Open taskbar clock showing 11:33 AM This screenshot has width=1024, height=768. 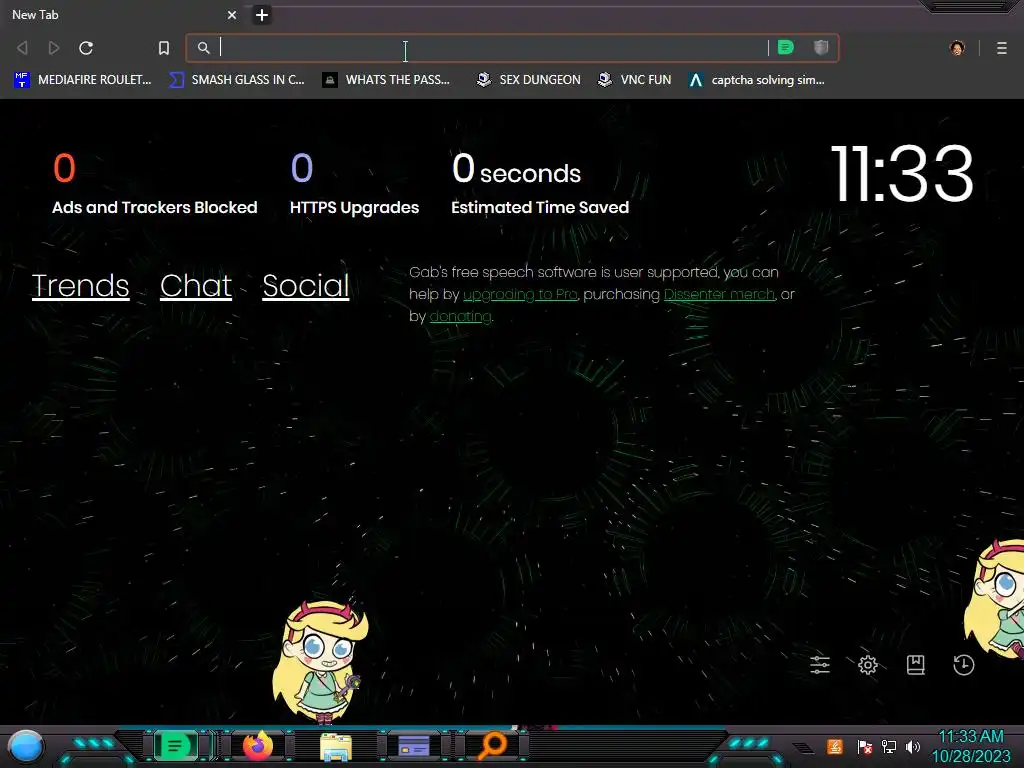coord(971,746)
